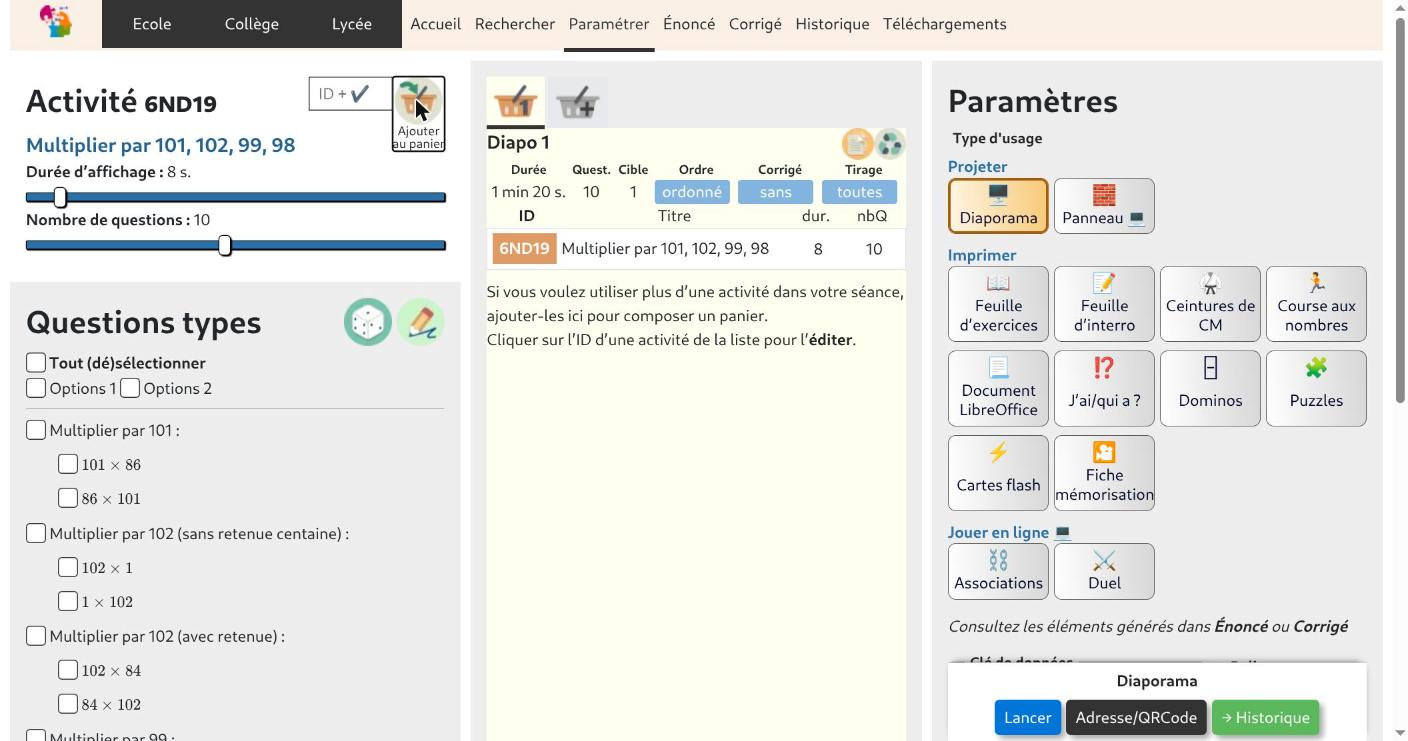Screen dimensions: 1408x741
Task: Add activity to basket with Ajouter au panier
Action: point(419,114)
